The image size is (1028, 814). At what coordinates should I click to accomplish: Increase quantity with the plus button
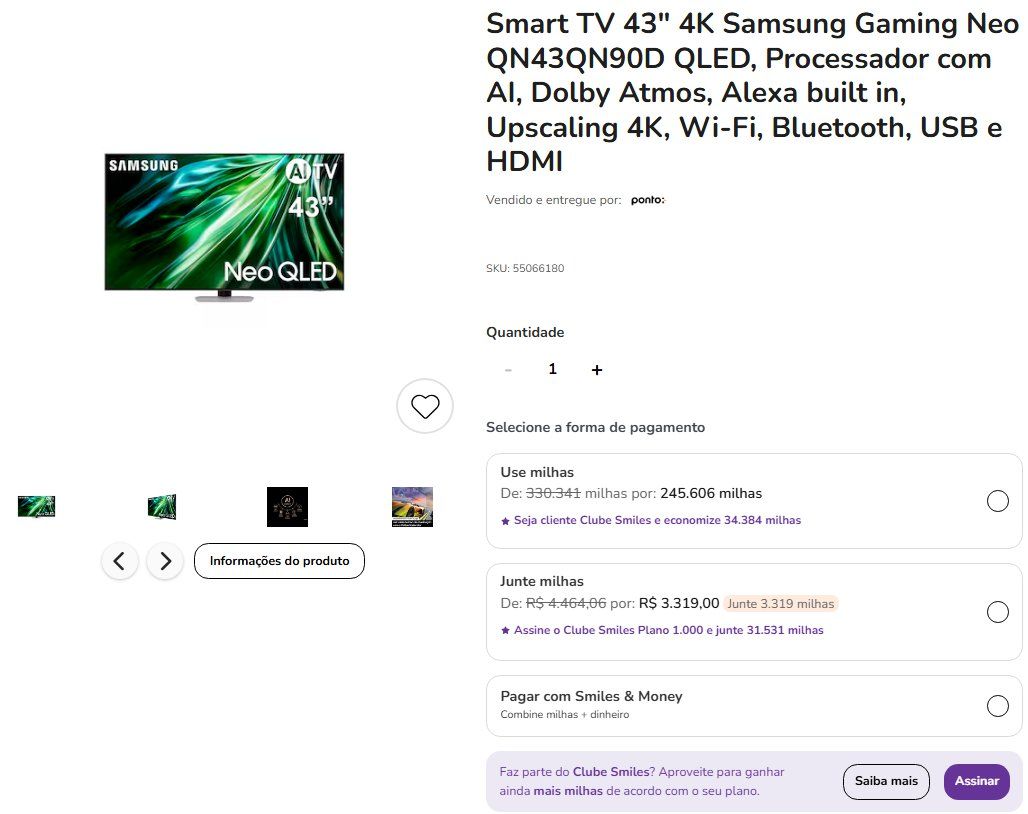597,370
